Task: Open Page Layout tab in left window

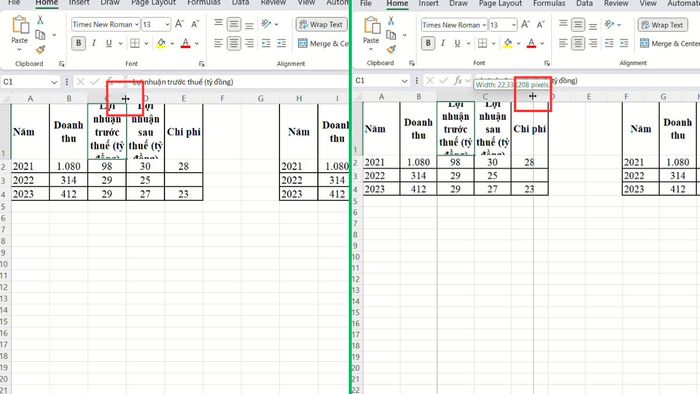Action: click(x=153, y=3)
